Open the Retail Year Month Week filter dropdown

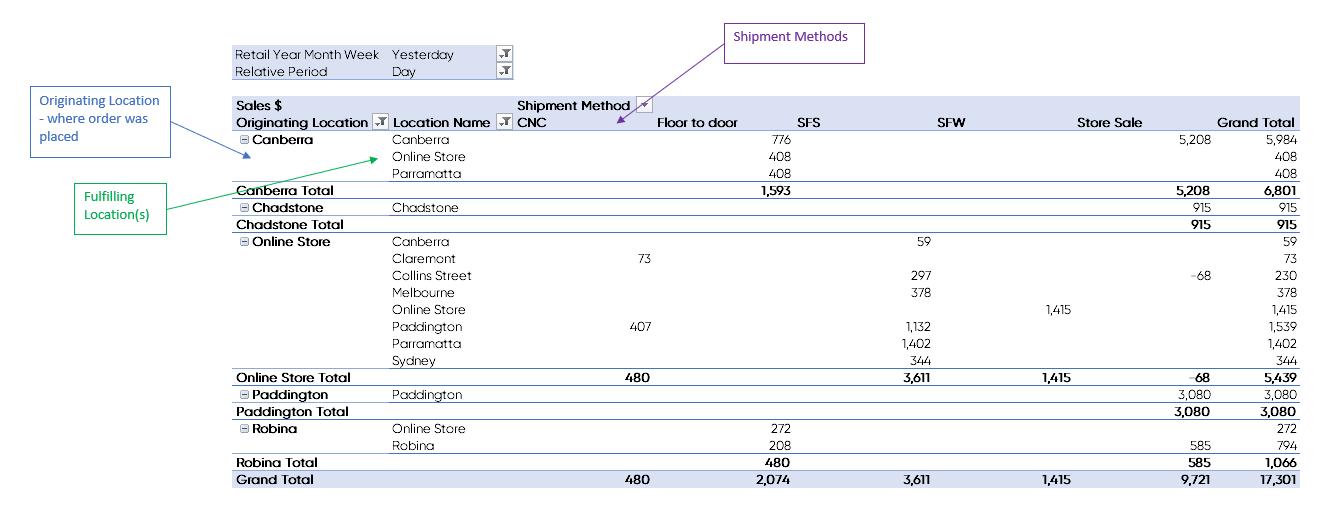504,54
